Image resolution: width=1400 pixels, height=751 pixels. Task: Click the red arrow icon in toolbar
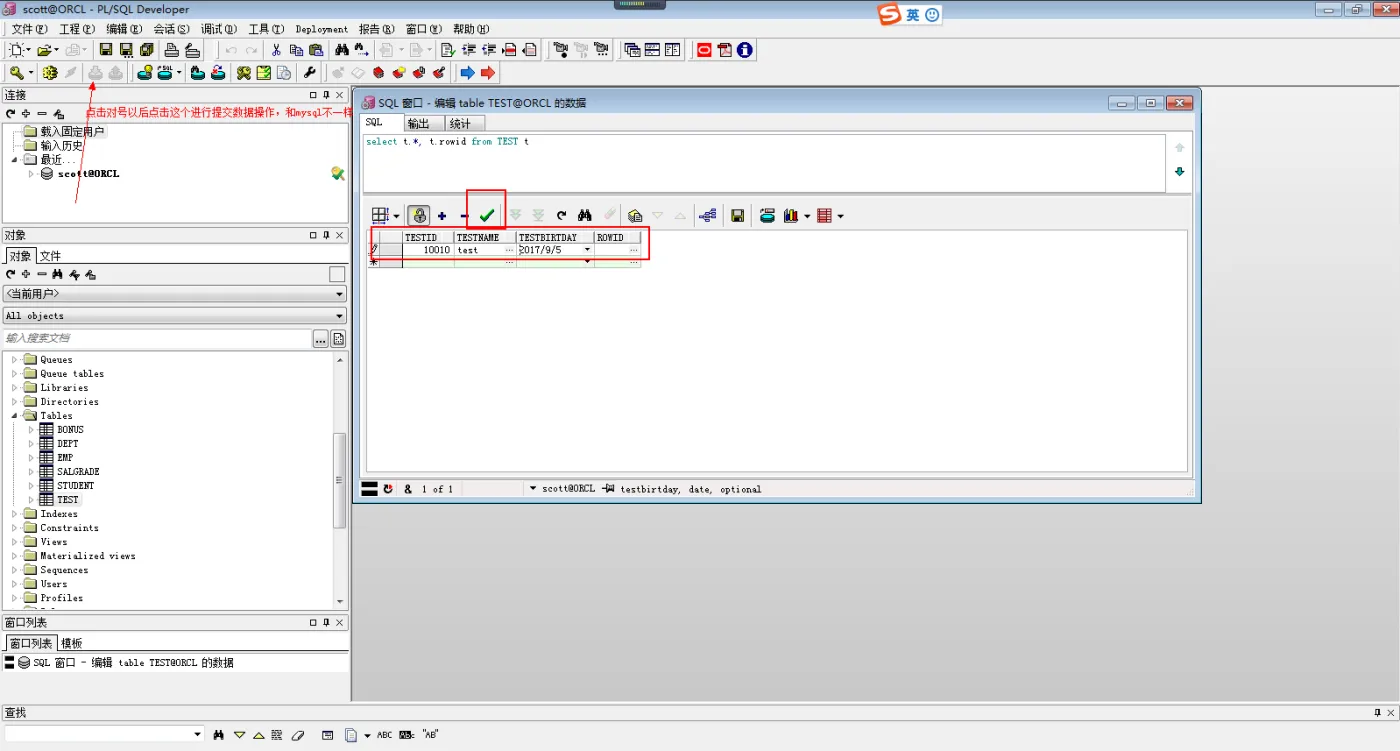click(x=488, y=73)
